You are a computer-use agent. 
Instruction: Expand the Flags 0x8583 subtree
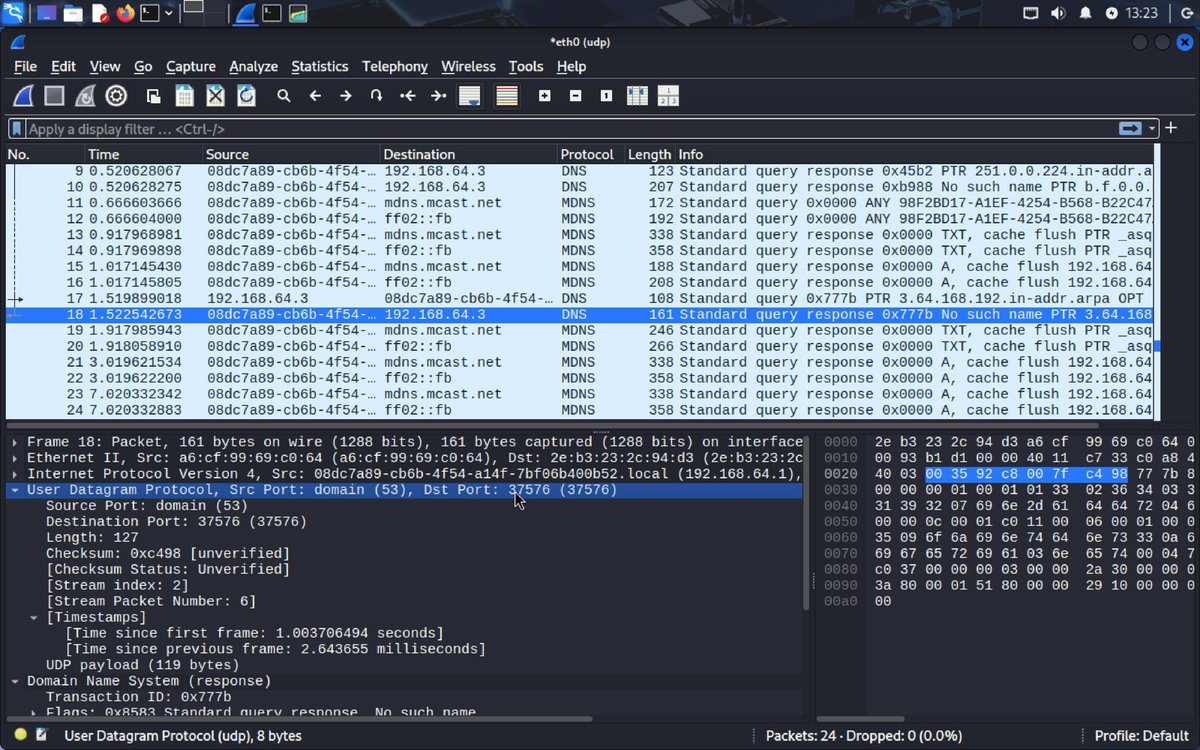click(34, 714)
